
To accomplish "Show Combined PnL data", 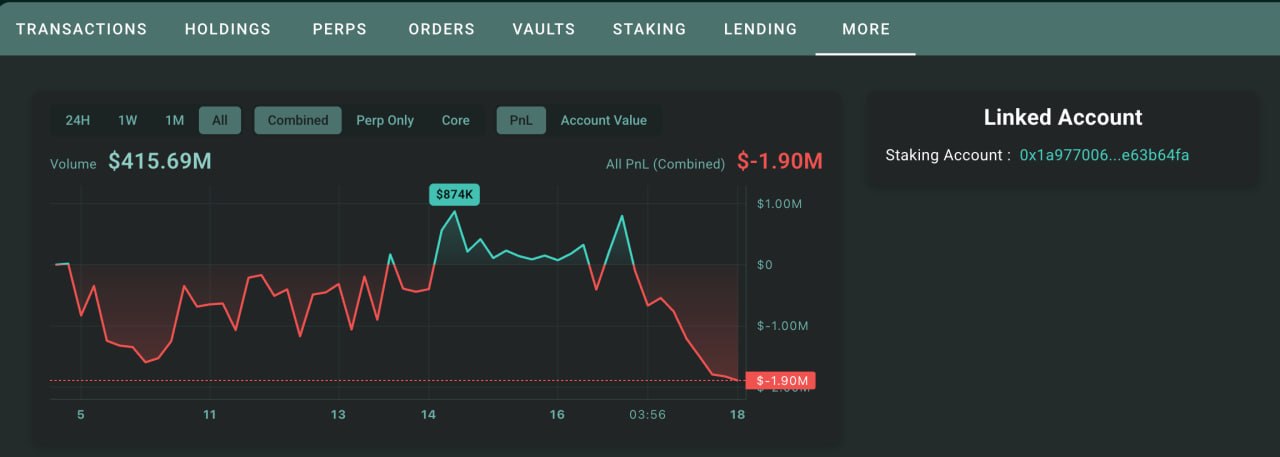I will (298, 120).
